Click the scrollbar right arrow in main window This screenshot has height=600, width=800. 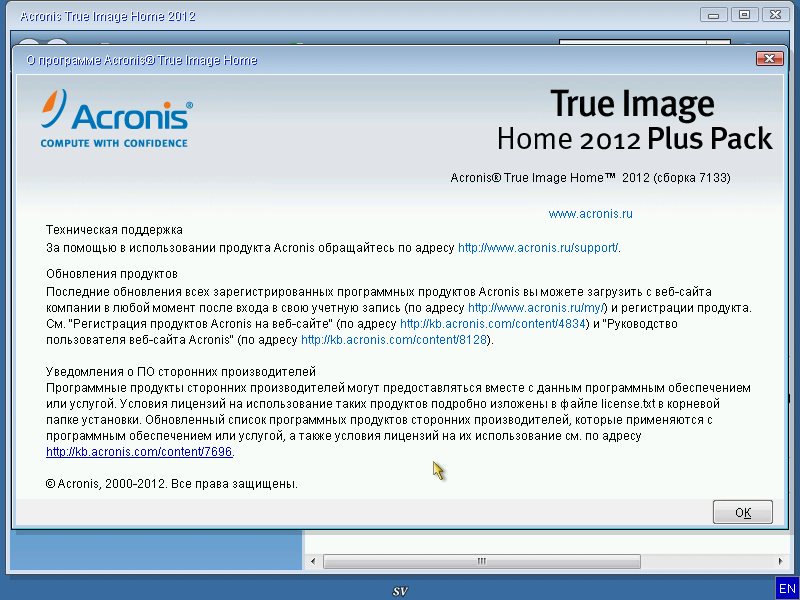780,561
